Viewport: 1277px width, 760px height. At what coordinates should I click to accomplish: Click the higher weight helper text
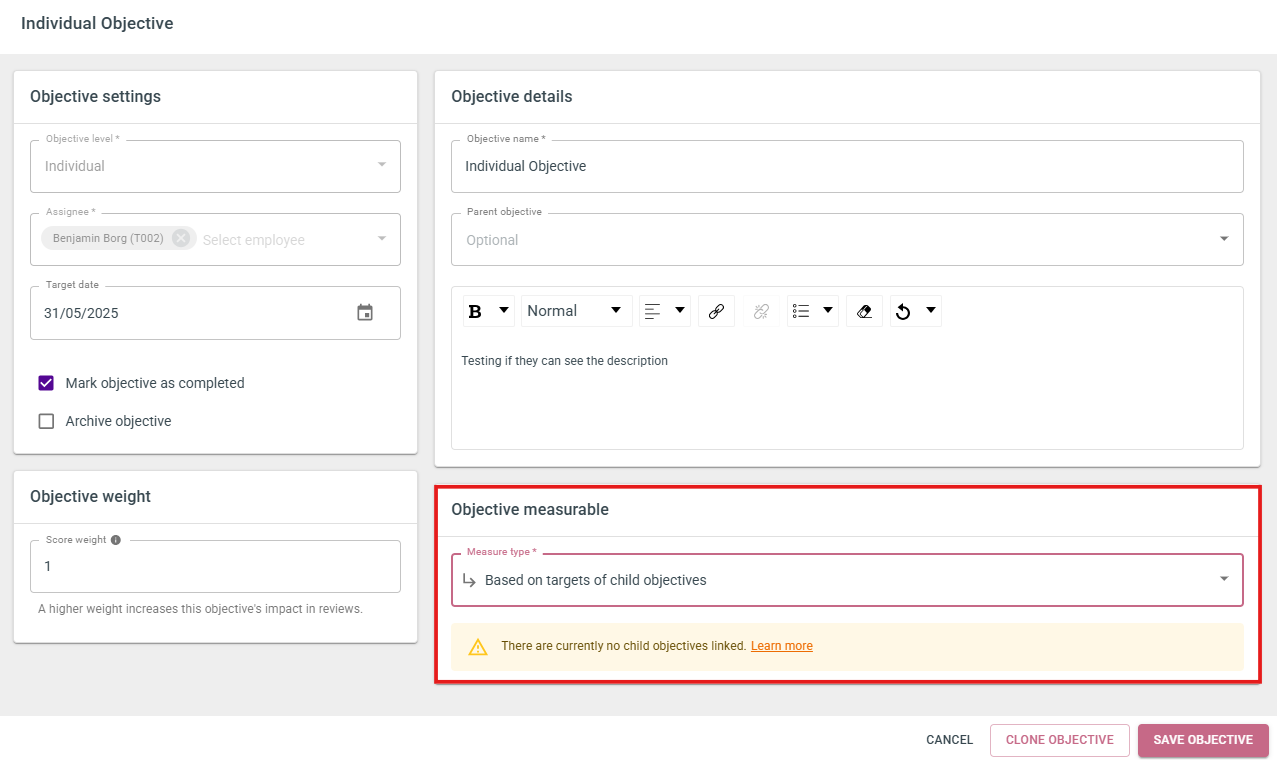[200, 609]
